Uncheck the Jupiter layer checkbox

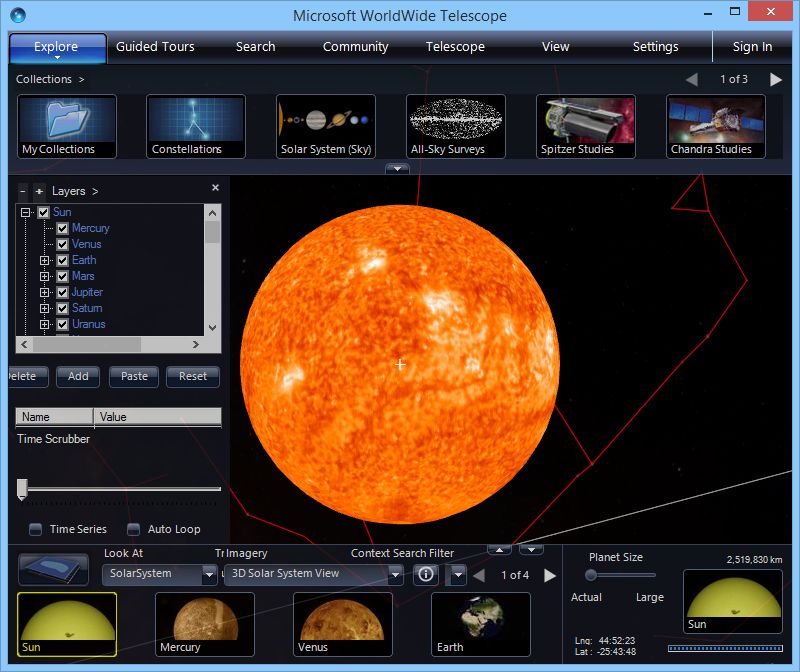click(x=62, y=293)
